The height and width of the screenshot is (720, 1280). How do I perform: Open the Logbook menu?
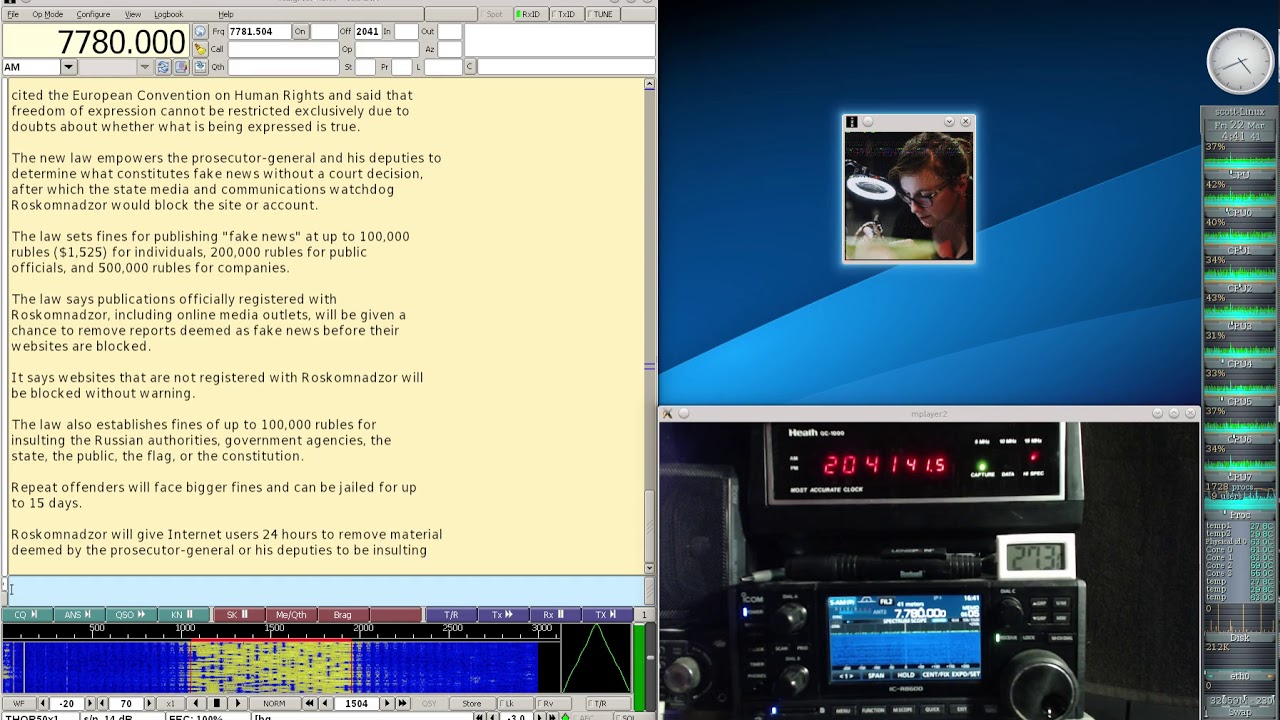coord(168,14)
